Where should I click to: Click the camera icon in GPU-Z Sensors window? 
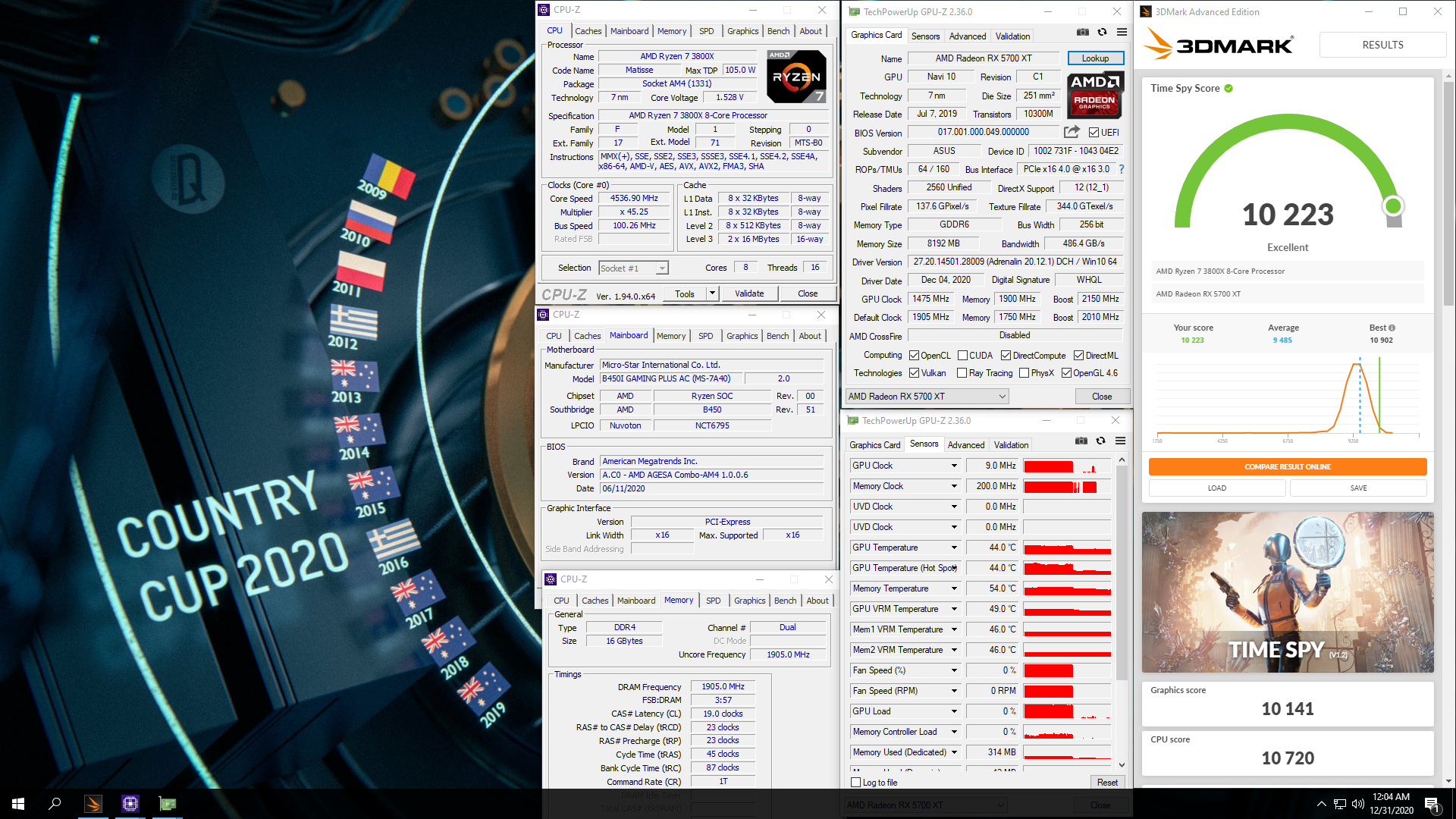(x=1081, y=441)
